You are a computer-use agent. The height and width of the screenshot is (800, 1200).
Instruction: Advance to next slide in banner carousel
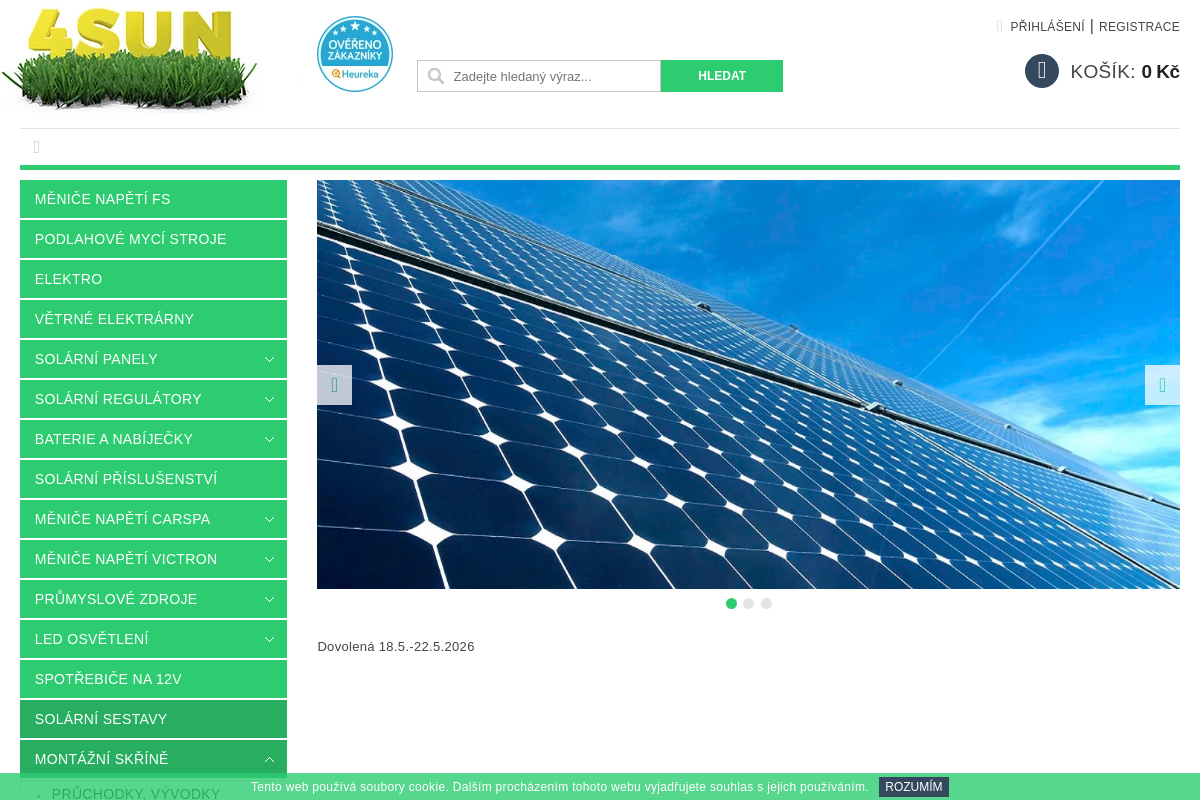[x=1162, y=385]
